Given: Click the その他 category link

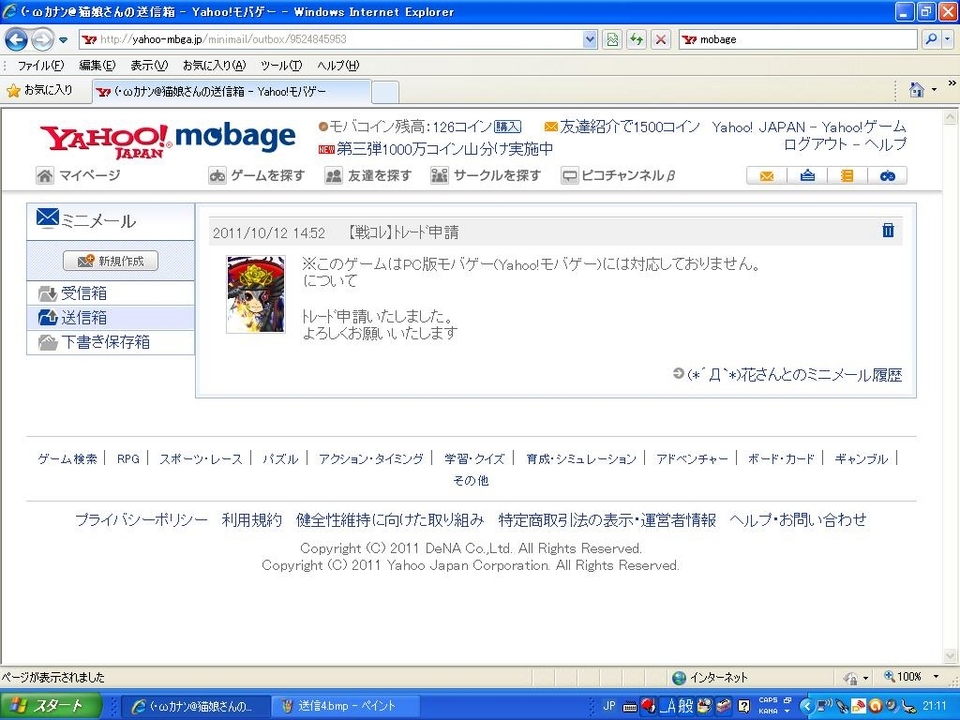Looking at the screenshot, I should 471,481.
